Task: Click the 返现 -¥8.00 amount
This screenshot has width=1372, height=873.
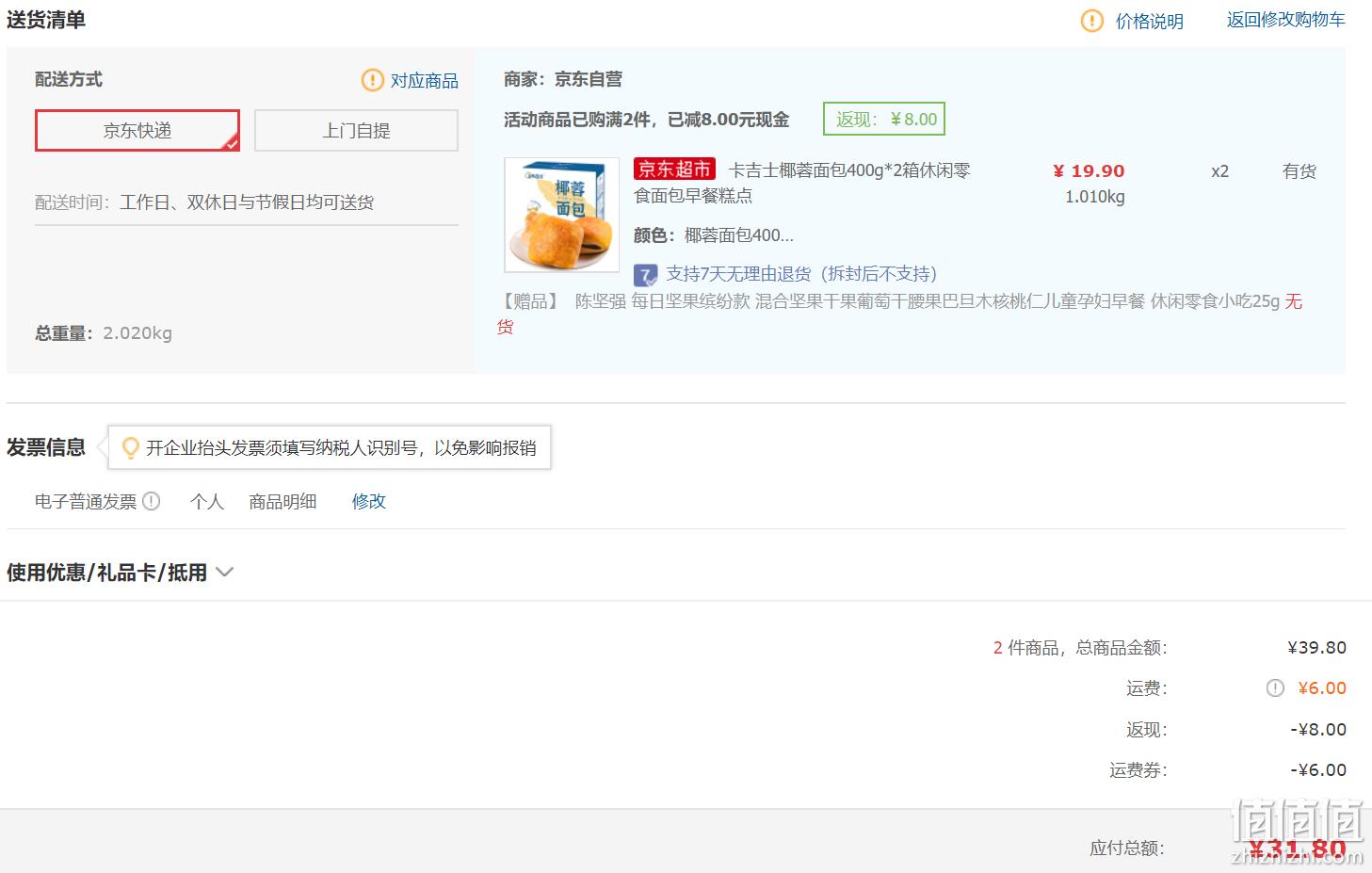Action: point(1317,729)
